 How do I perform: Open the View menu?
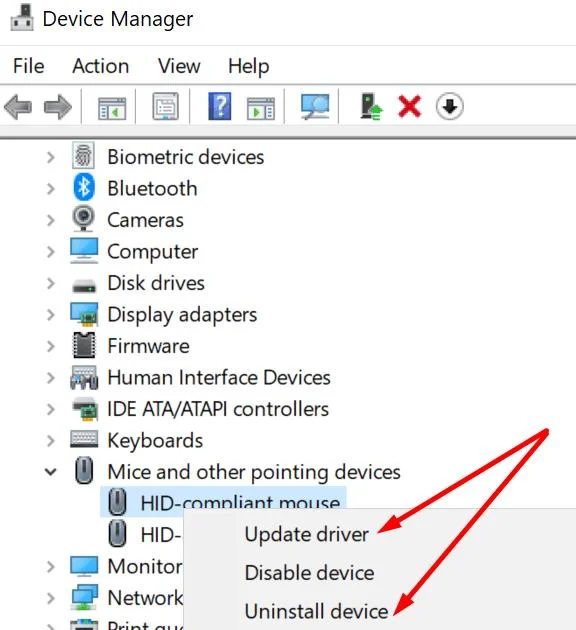(179, 66)
